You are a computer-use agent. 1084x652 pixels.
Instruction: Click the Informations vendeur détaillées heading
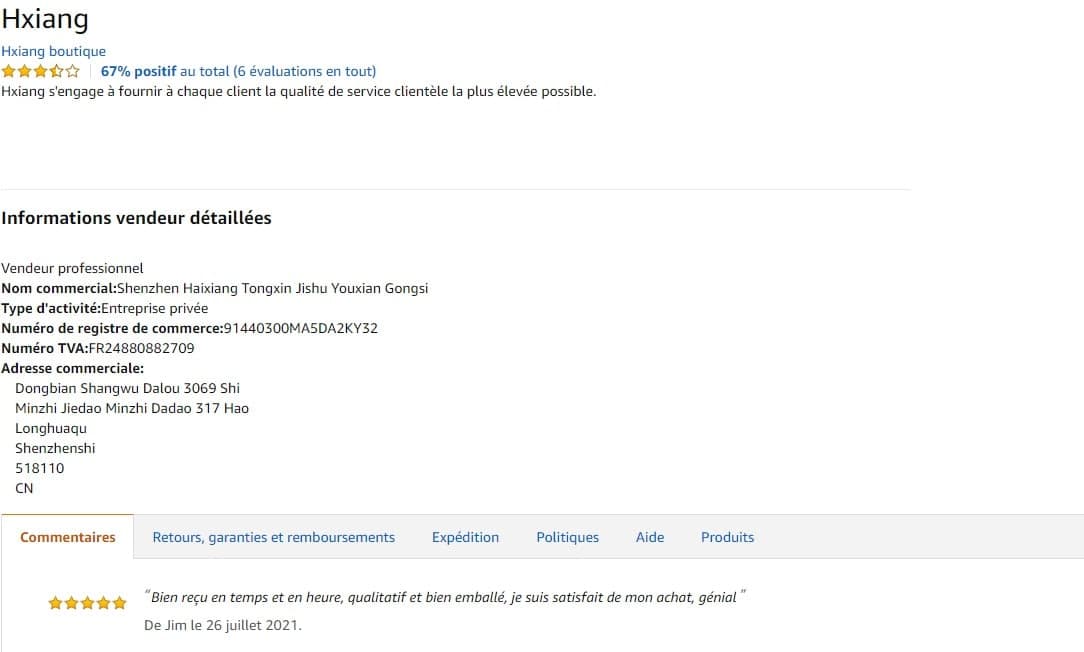click(136, 218)
